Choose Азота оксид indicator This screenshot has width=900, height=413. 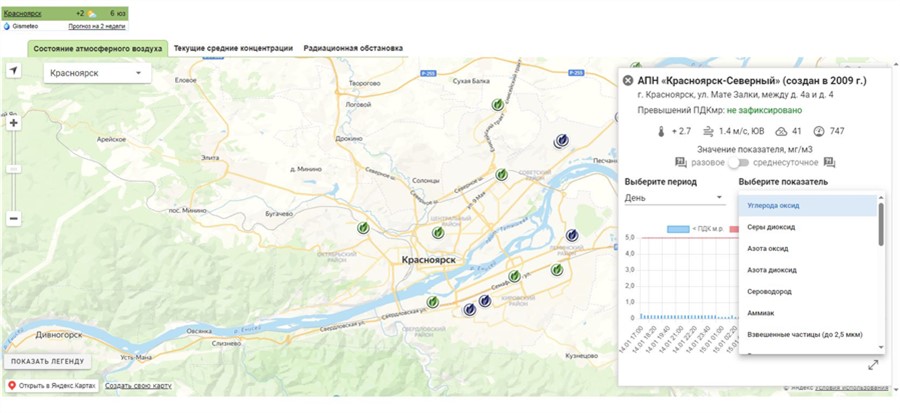coord(808,249)
